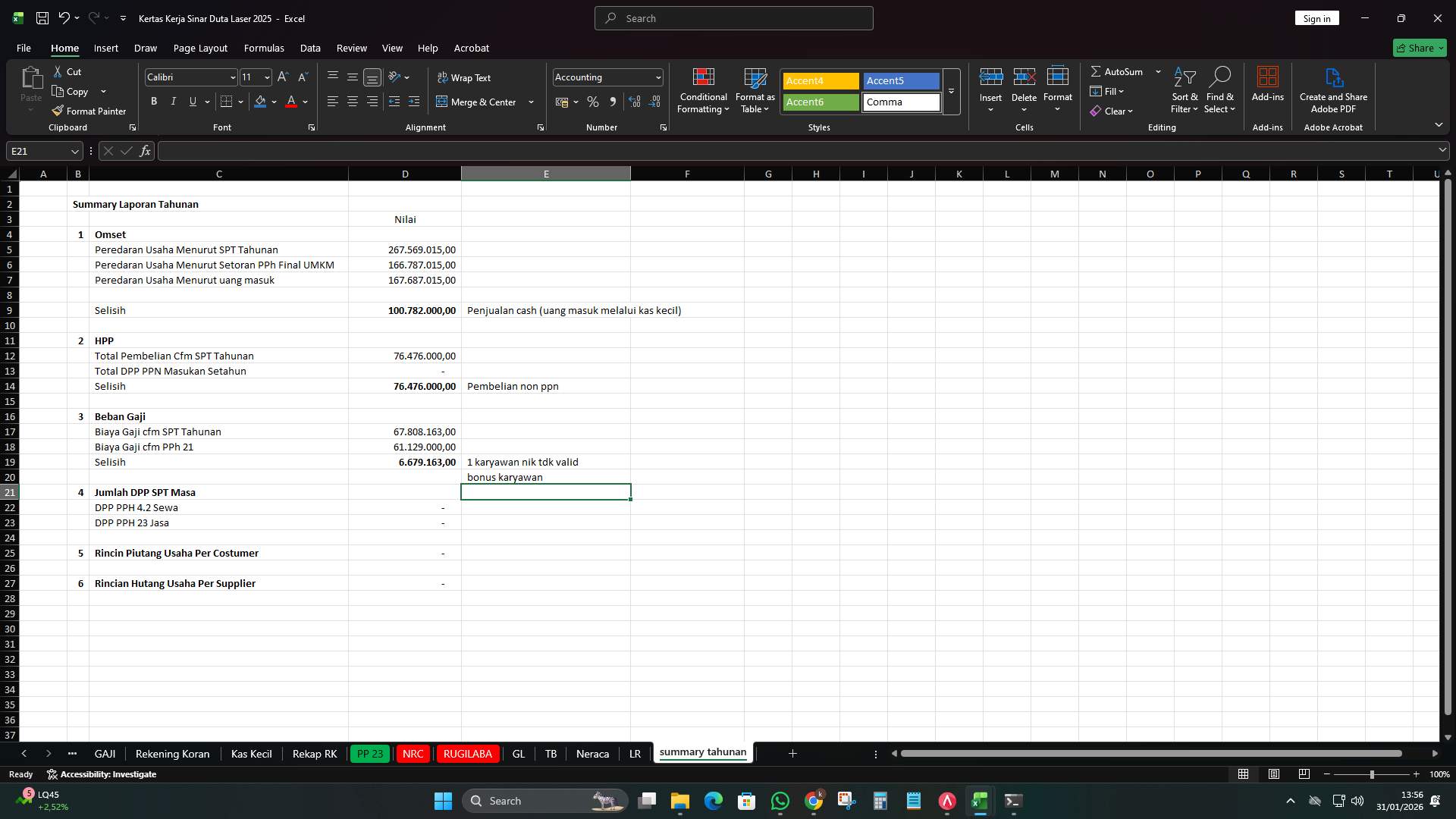Open Sort & Filter
Image resolution: width=1456 pixels, height=819 pixels.
(x=1184, y=91)
